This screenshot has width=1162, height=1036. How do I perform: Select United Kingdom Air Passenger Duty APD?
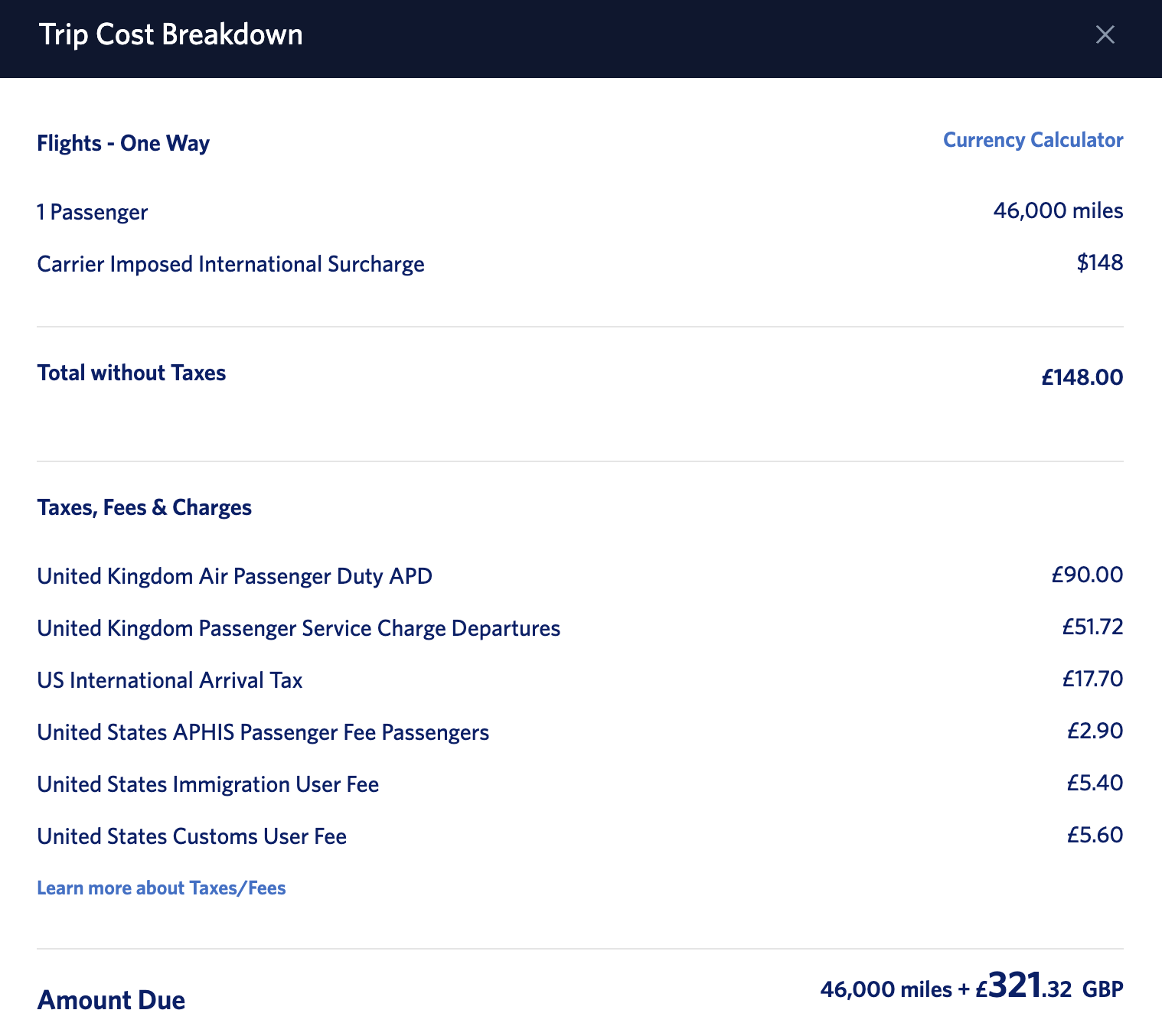[x=234, y=576]
